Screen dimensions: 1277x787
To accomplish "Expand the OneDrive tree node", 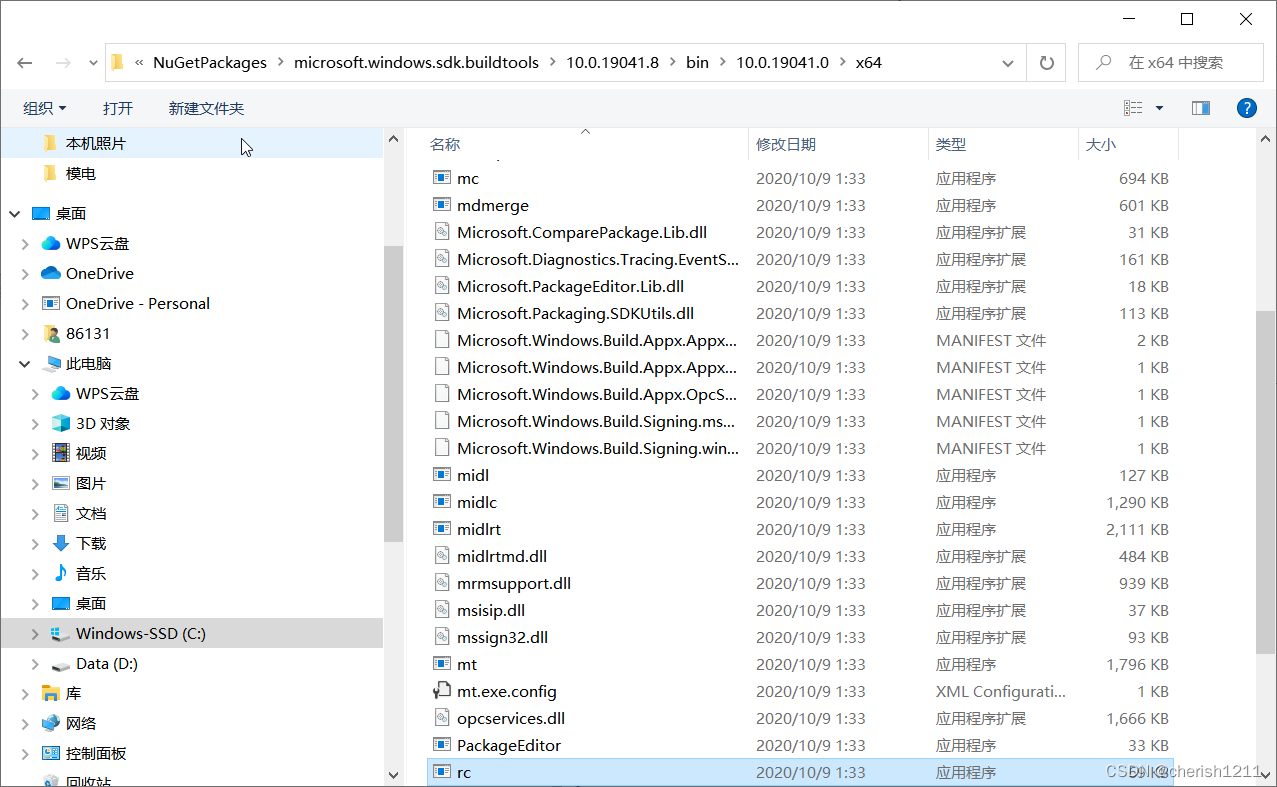I will point(25,273).
